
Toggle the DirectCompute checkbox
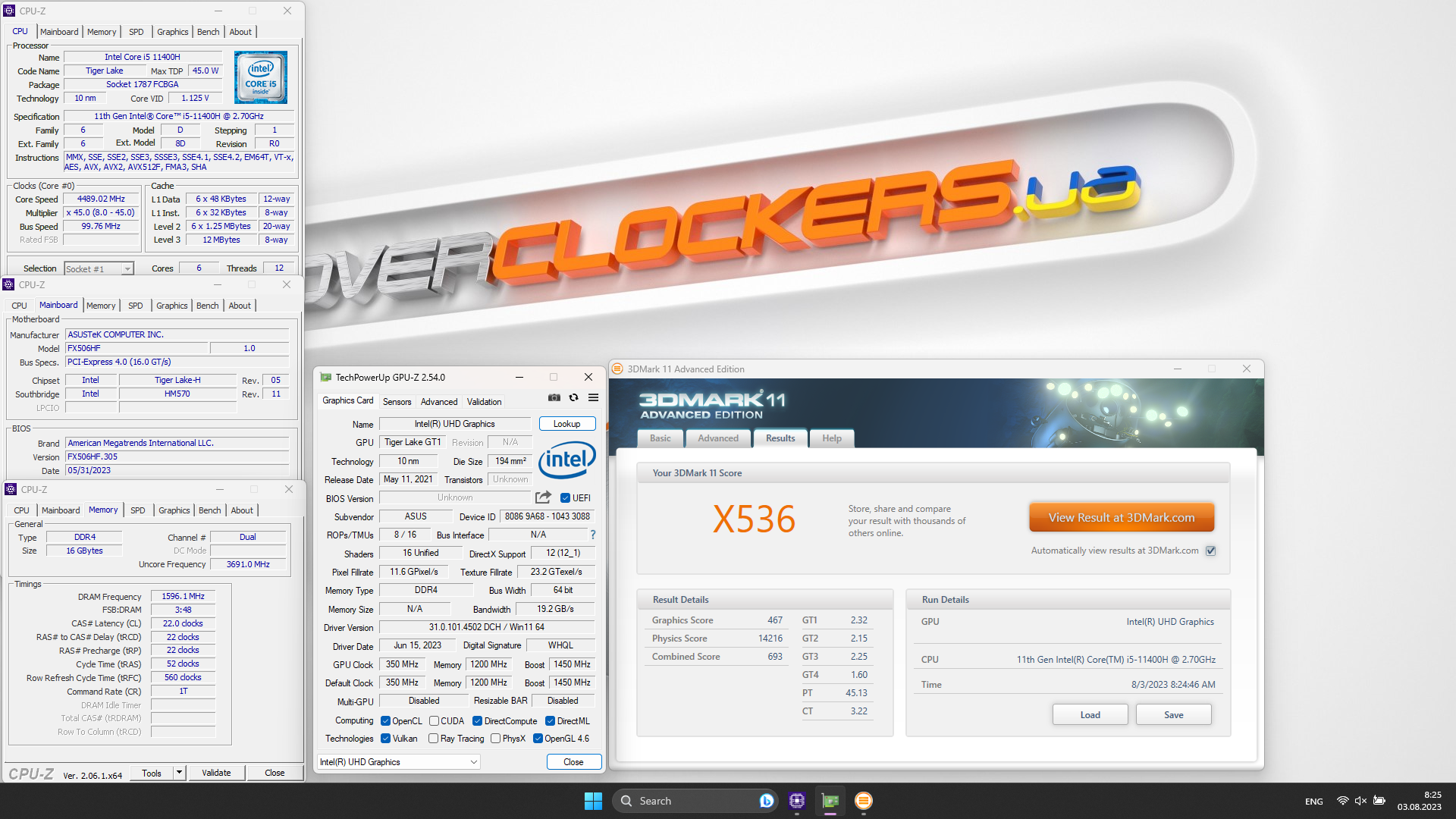pos(477,721)
